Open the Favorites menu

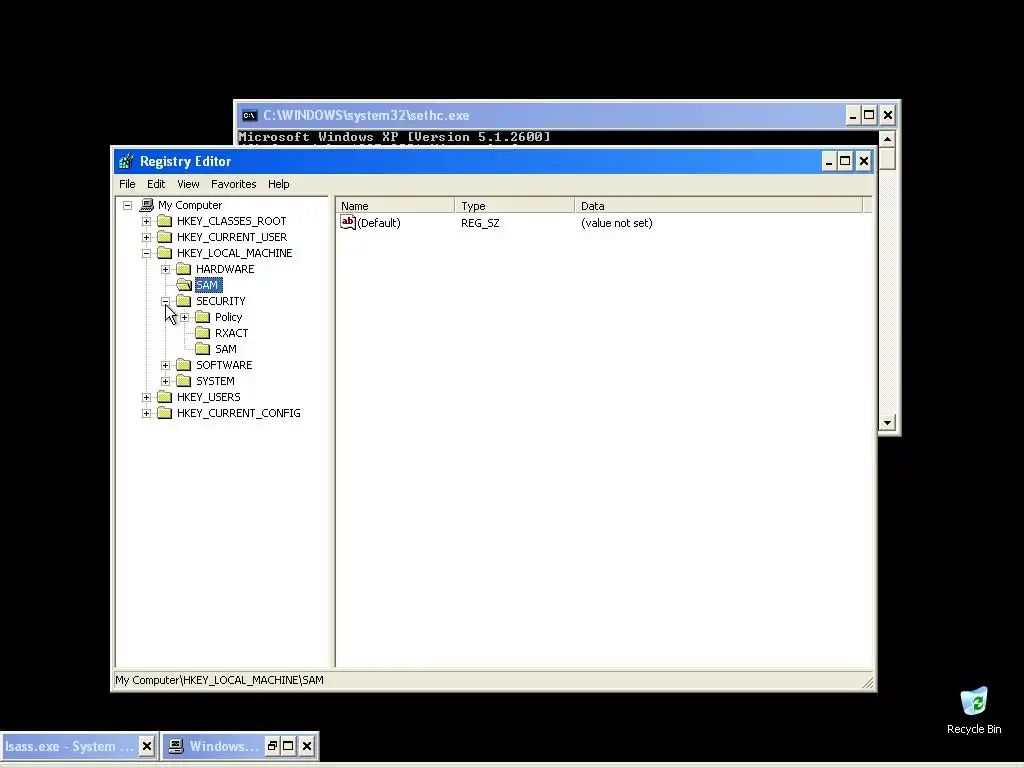[x=234, y=184]
